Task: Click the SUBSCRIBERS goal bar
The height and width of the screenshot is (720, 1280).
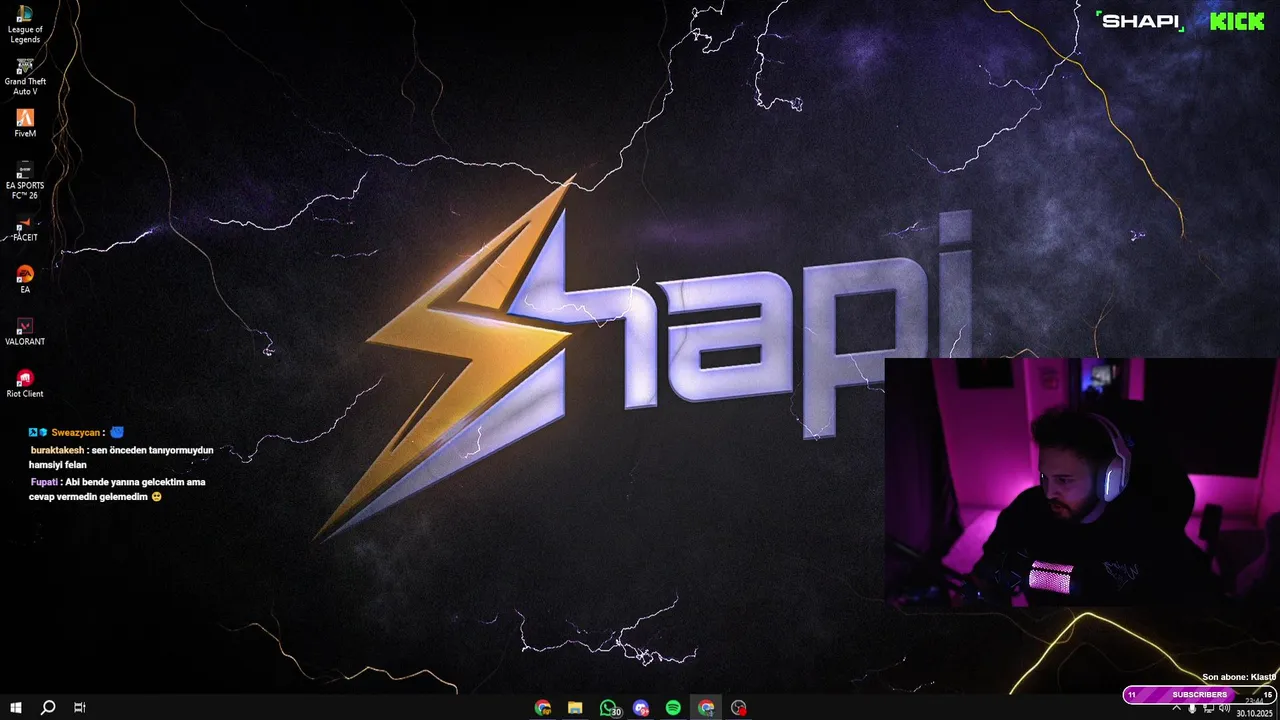Action: [x=1200, y=695]
